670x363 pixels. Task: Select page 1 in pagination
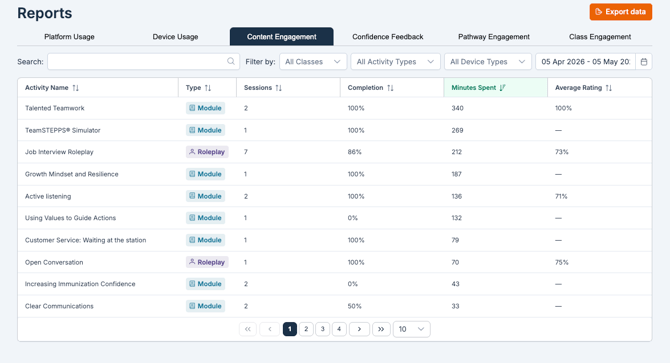pos(290,329)
